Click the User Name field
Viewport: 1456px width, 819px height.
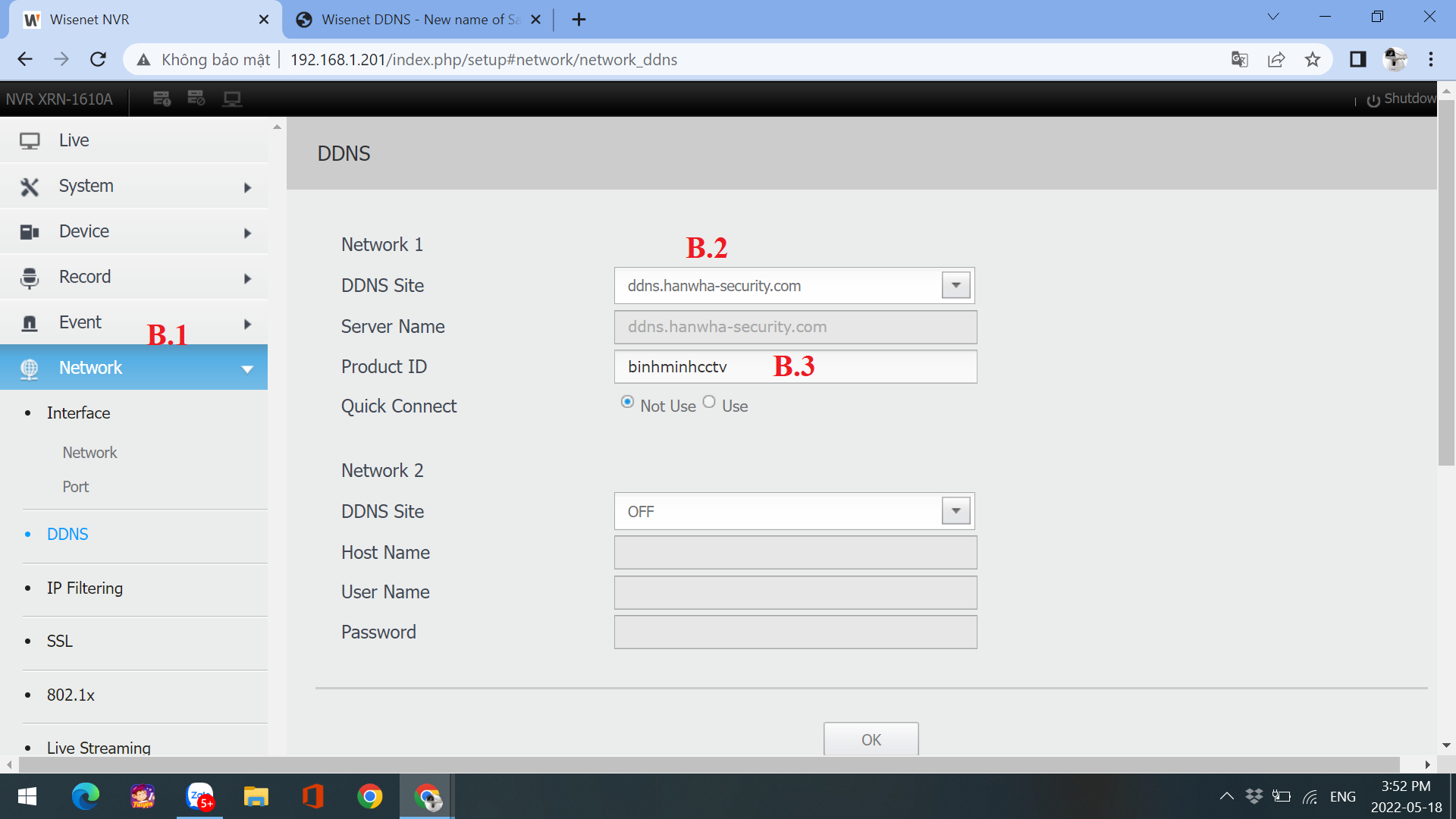pos(795,592)
